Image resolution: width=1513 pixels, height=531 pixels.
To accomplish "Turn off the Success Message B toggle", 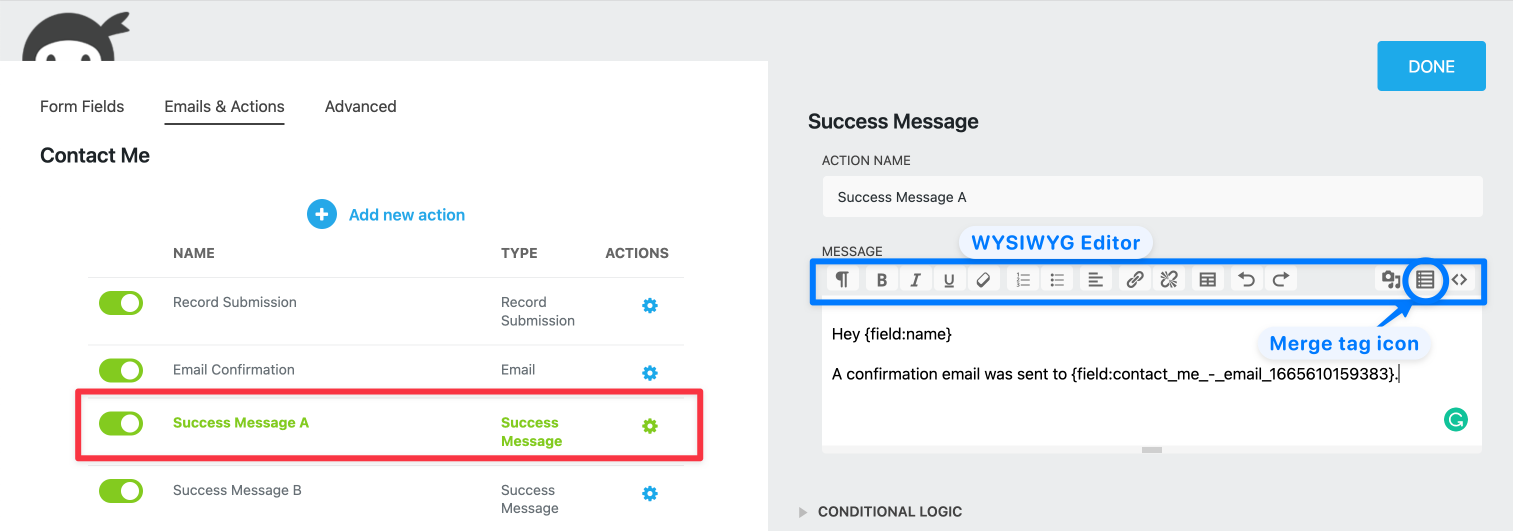I will [x=121, y=491].
